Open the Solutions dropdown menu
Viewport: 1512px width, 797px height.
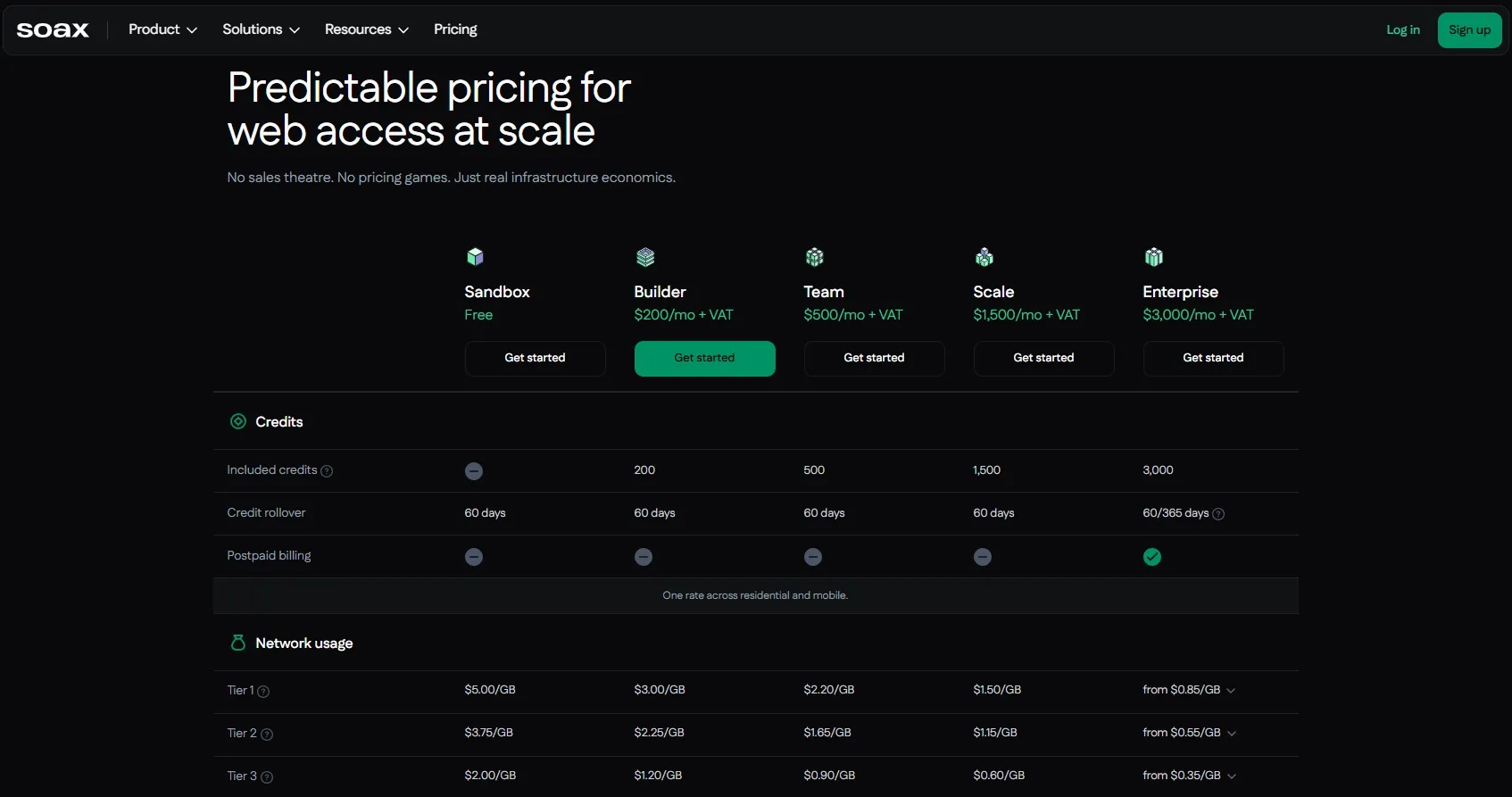pyautogui.click(x=261, y=29)
